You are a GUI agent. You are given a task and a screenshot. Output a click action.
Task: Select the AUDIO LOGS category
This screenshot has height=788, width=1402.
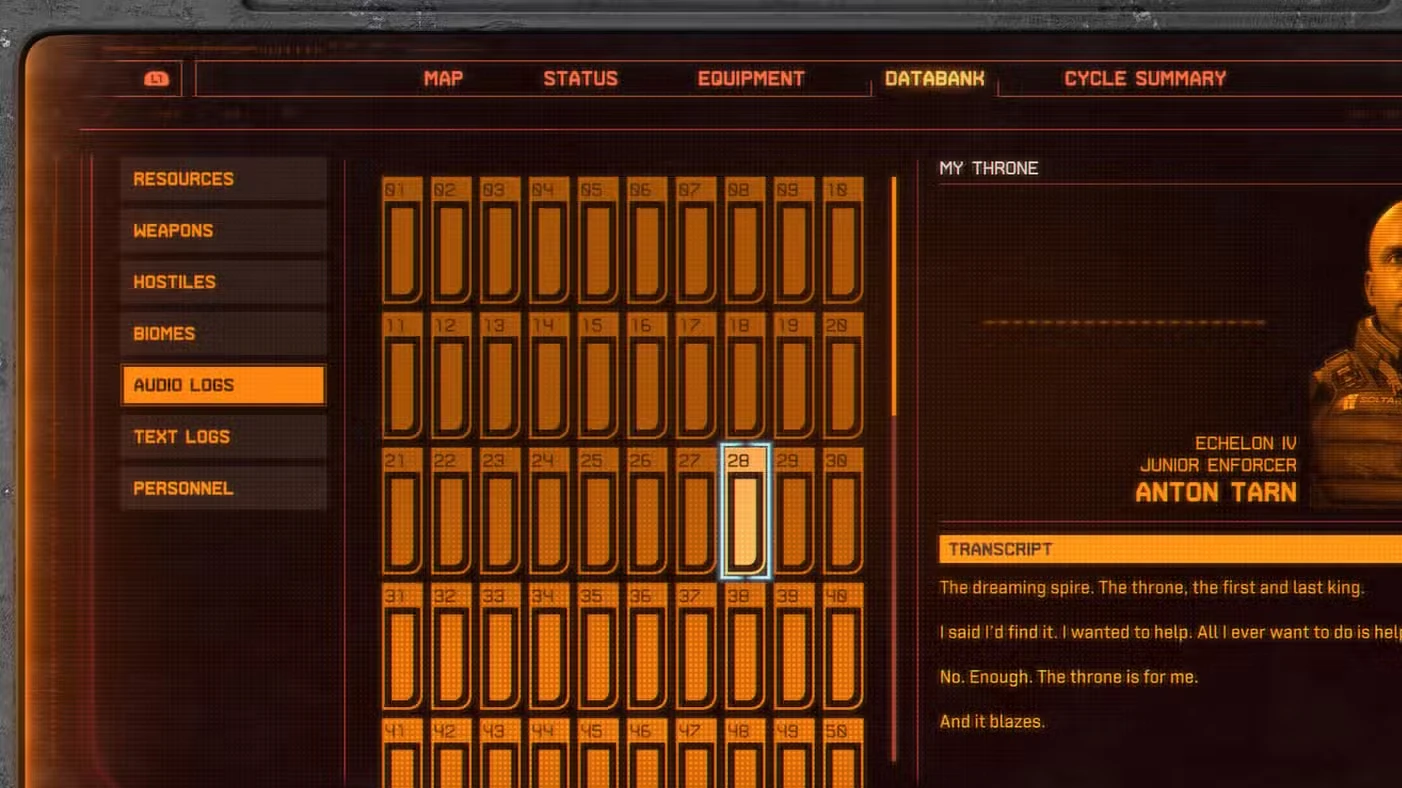pyautogui.click(x=224, y=385)
